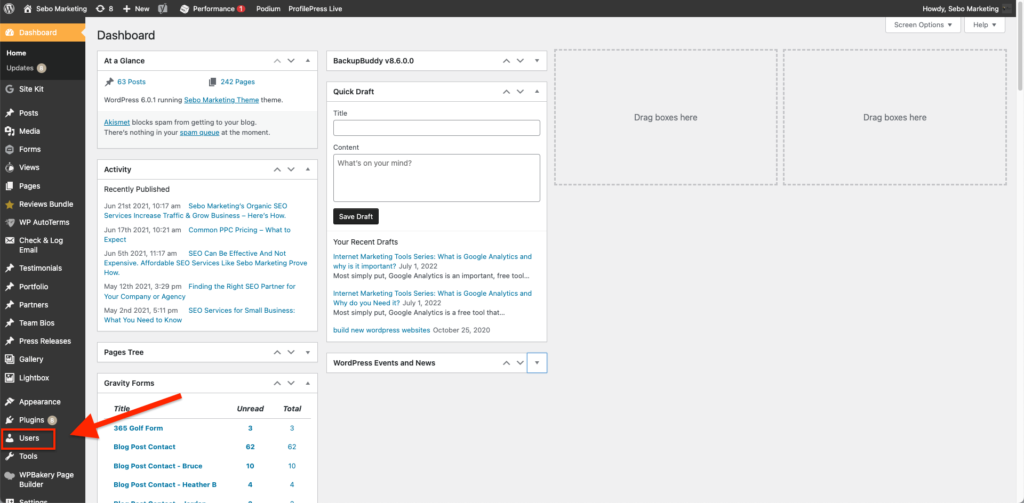Click the Reviews Bundle star icon
The width and height of the screenshot is (1024, 503).
tap(9, 204)
